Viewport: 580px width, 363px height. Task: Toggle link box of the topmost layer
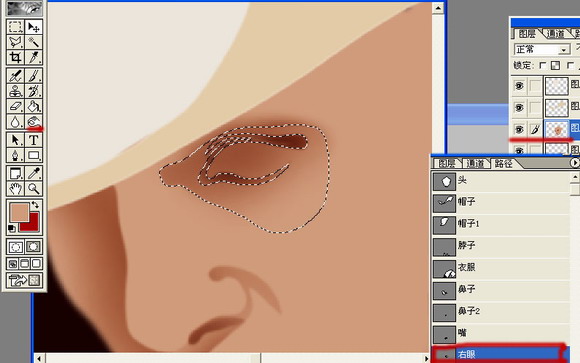tap(535, 86)
